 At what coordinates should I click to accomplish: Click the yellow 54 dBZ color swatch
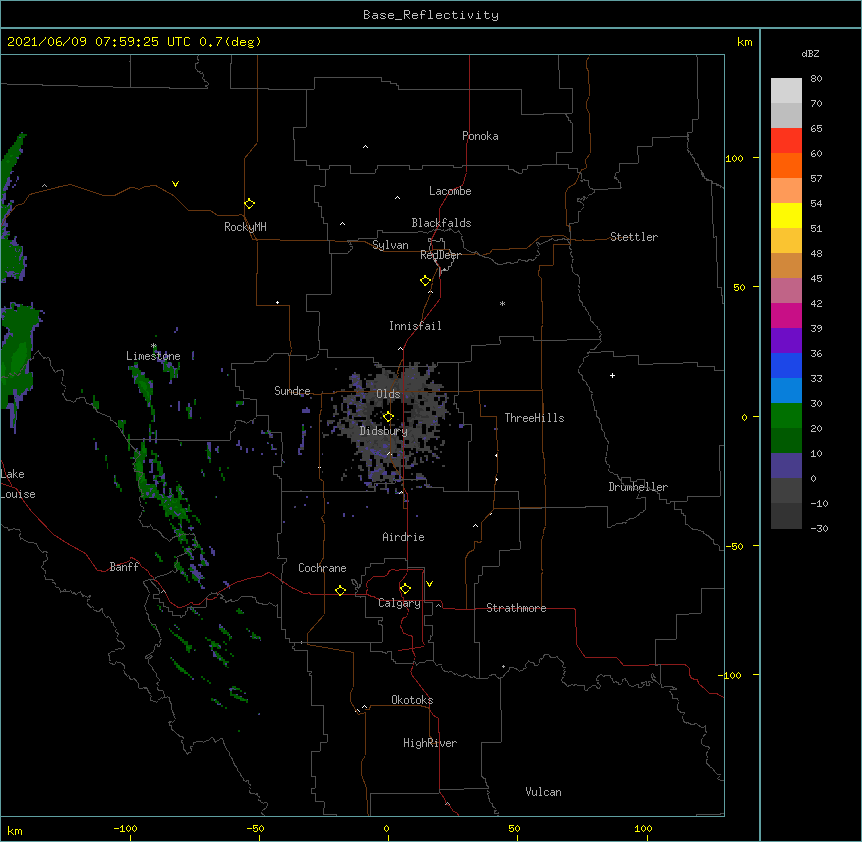[x=786, y=215]
